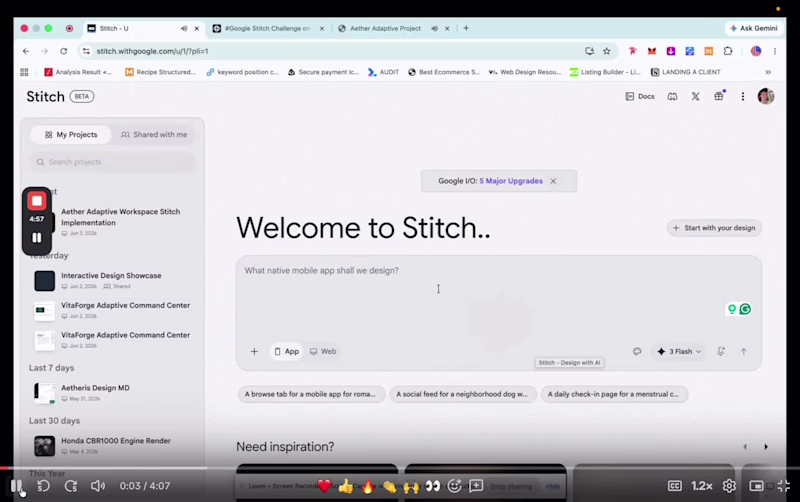
Task: Open the LANDING A CLIENT bookmark
Action: pos(686,72)
